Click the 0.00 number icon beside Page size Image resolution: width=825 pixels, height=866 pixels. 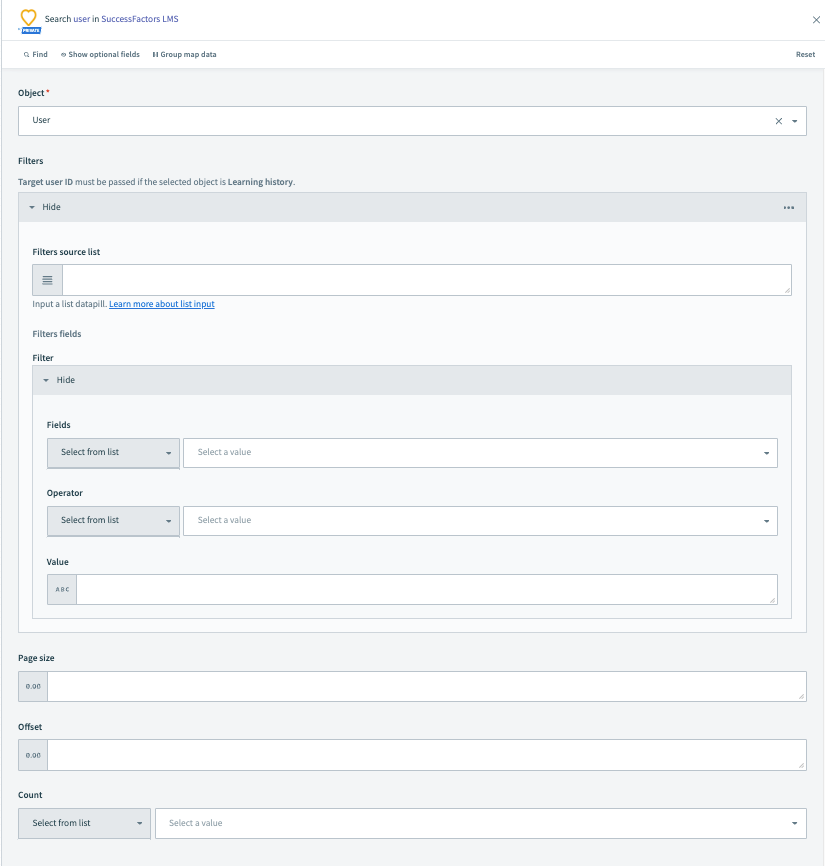click(32, 686)
